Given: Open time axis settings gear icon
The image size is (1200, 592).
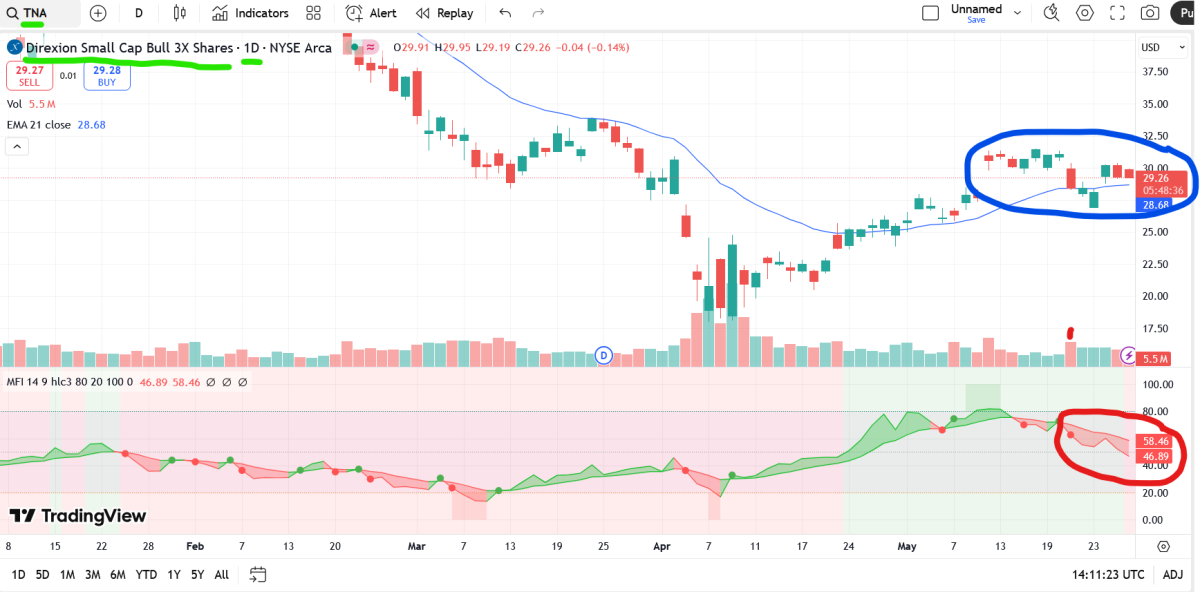Looking at the screenshot, I should [x=1163, y=546].
